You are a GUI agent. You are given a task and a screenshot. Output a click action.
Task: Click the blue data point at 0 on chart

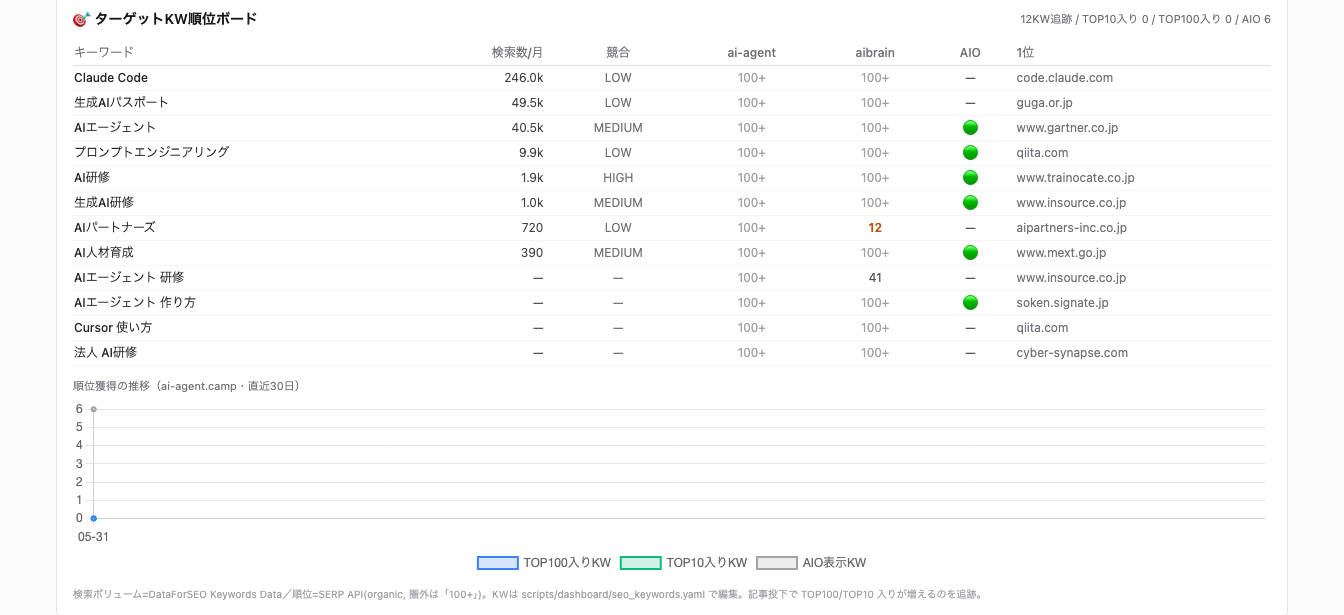93,518
